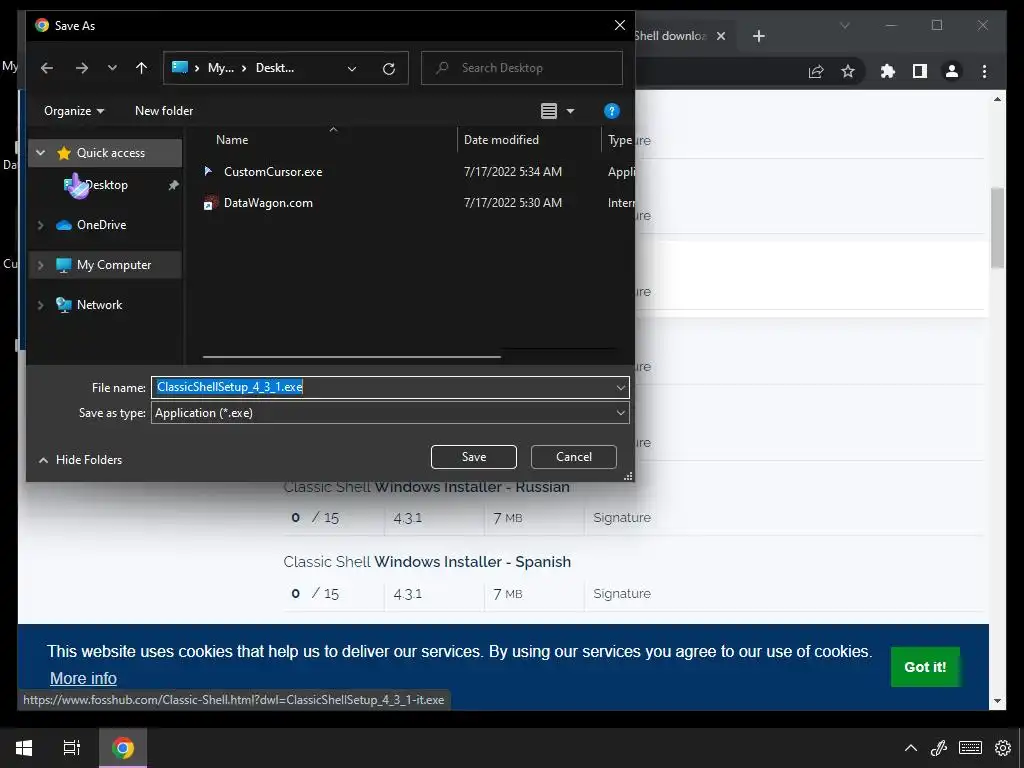Image resolution: width=1024 pixels, height=768 pixels.
Task: Toggle Chrome side panel icon
Action: pos(920,71)
